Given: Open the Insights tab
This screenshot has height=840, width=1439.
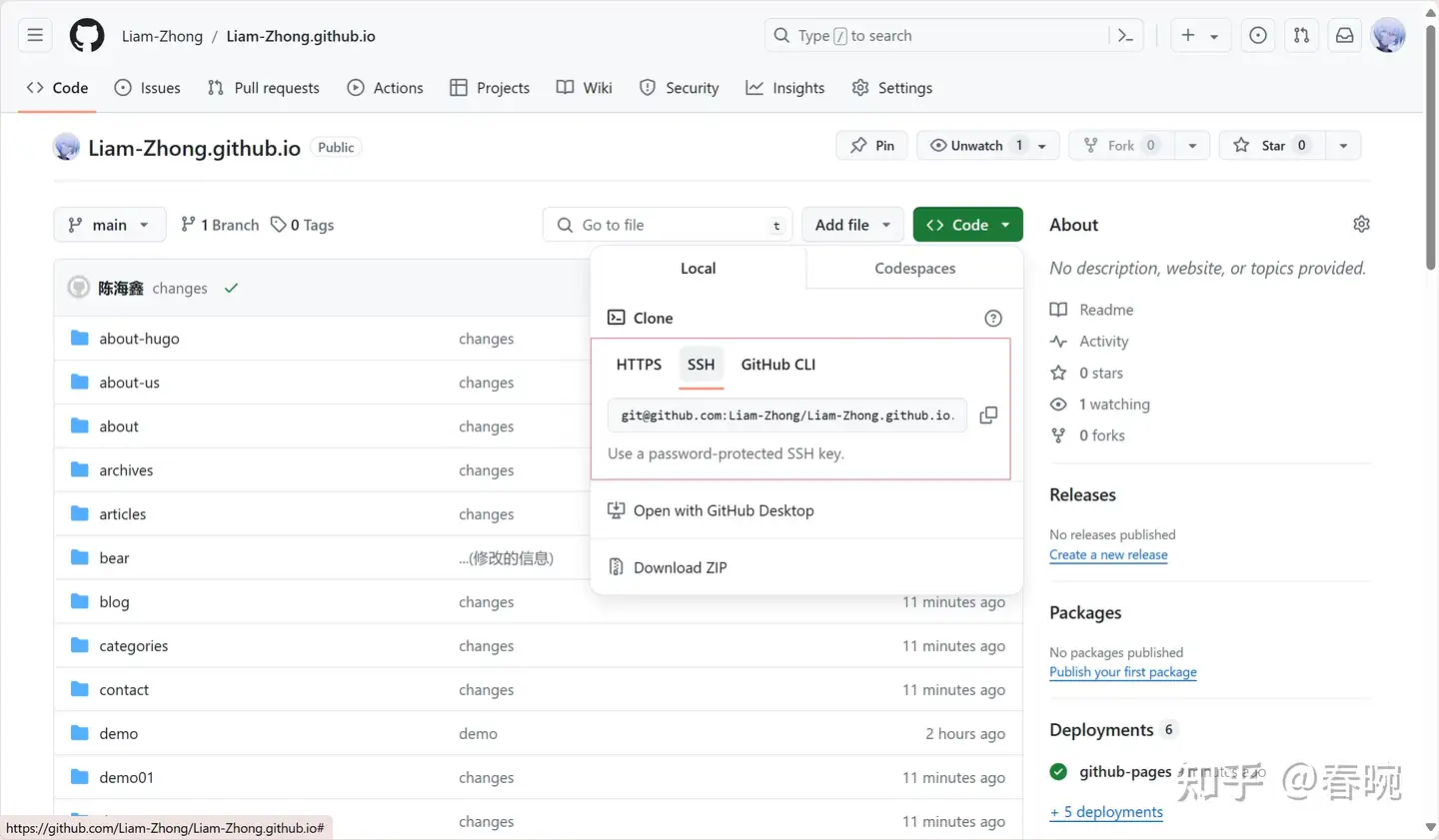Looking at the screenshot, I should click(785, 88).
